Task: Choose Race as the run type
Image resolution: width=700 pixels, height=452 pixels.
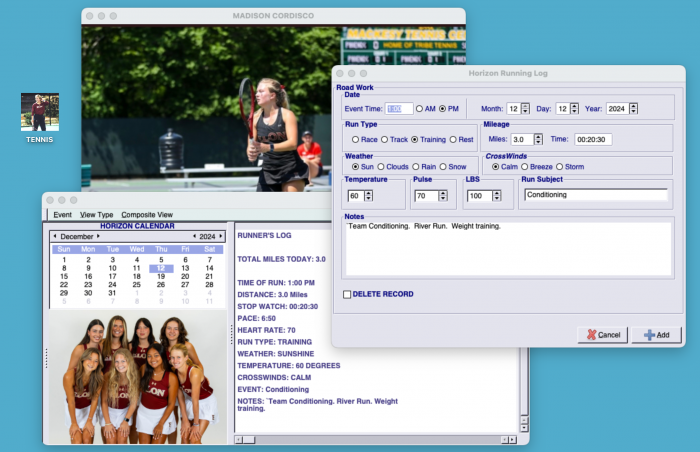Action: [354, 140]
